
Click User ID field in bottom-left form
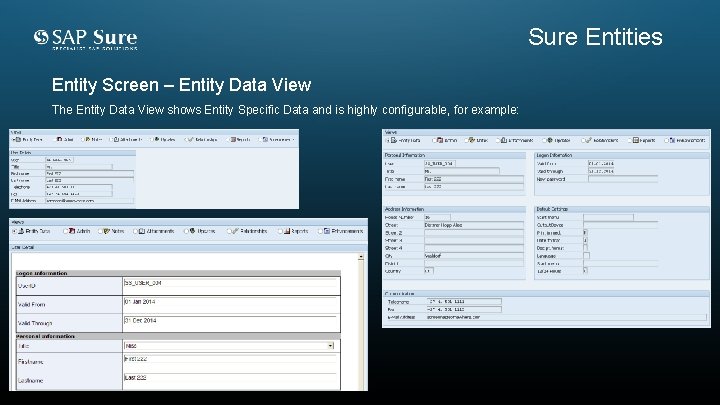(231, 283)
